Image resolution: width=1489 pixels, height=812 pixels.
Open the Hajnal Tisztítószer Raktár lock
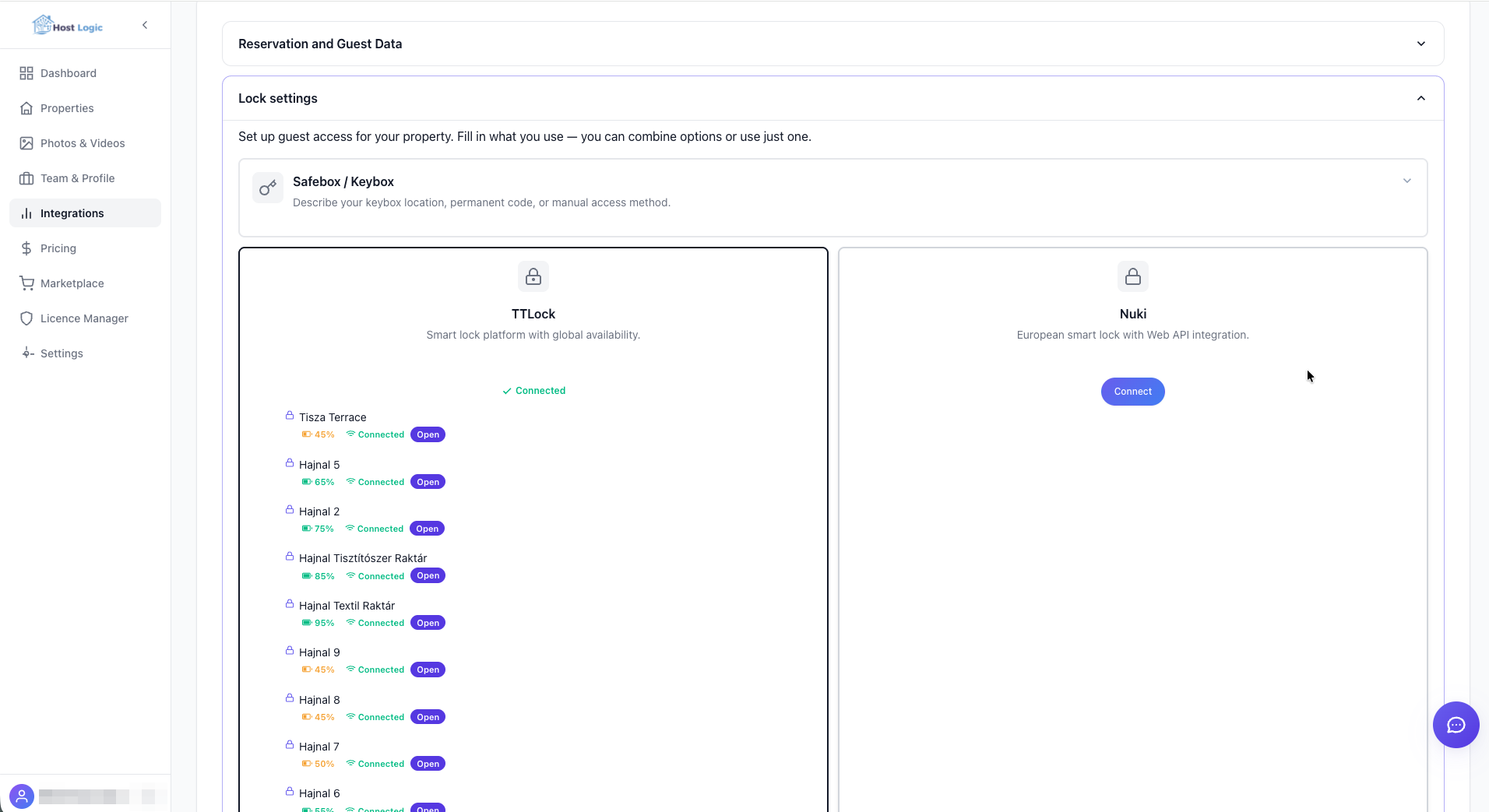428,576
